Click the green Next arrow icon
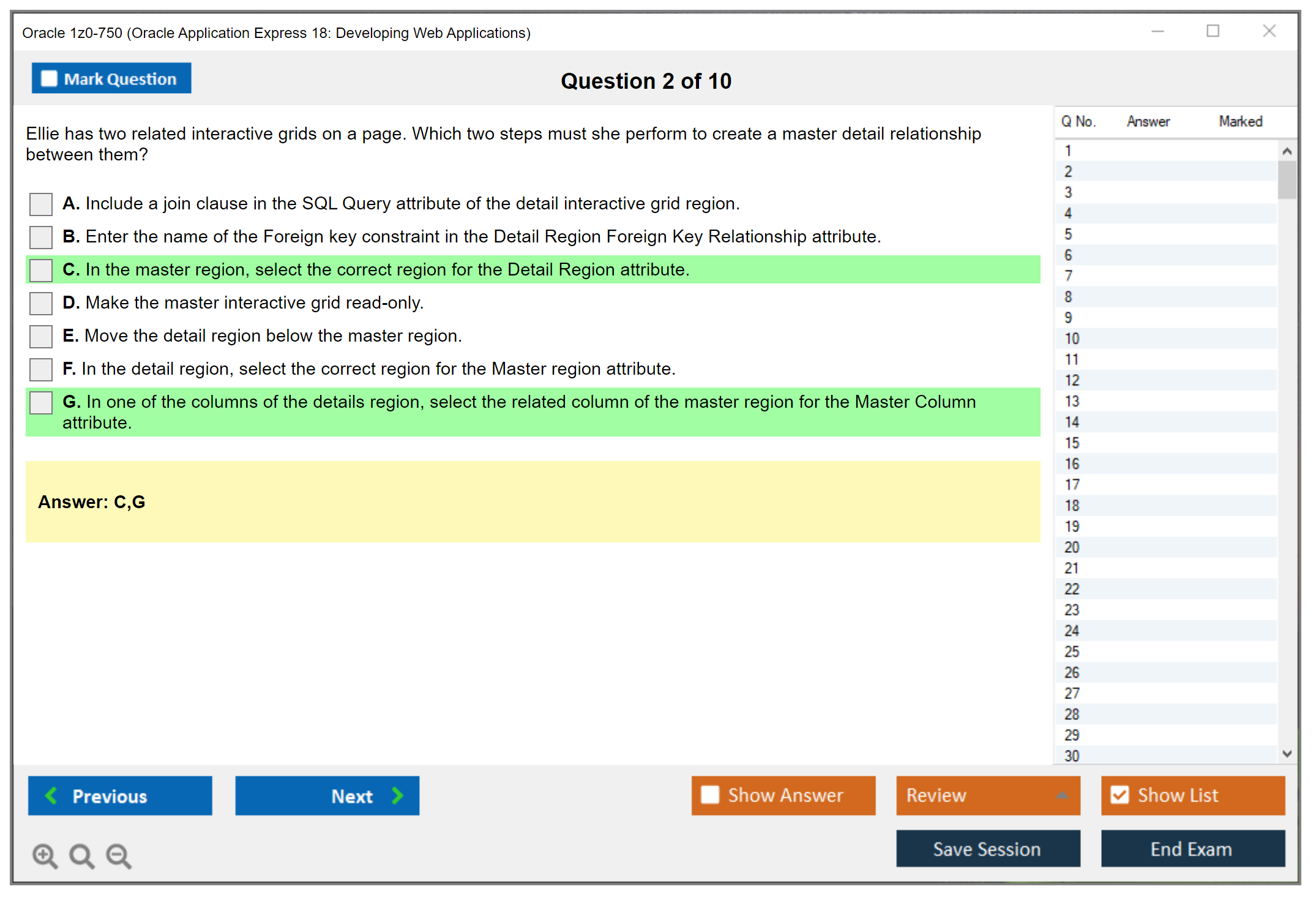The image size is (1316, 900). point(397,795)
